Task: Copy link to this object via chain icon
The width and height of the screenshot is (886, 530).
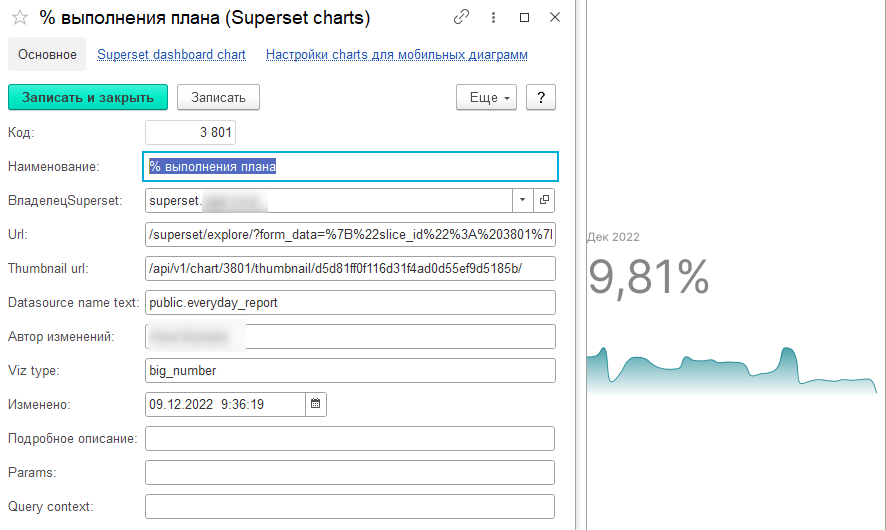Action: [x=461, y=17]
